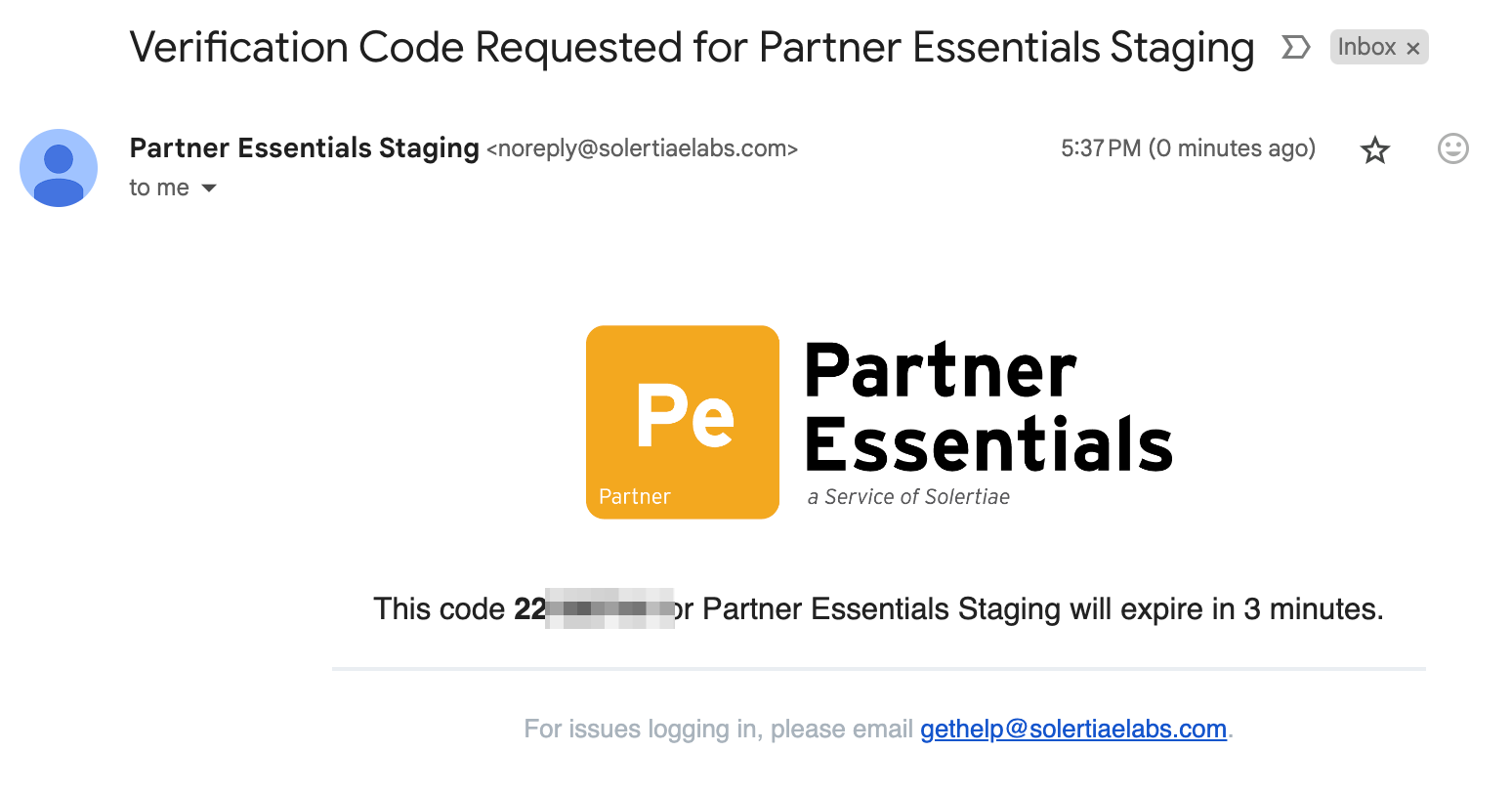This screenshot has width=1512, height=793.
Task: Click the gethelp@solertiaelabs.com link
Action: pos(1073,730)
